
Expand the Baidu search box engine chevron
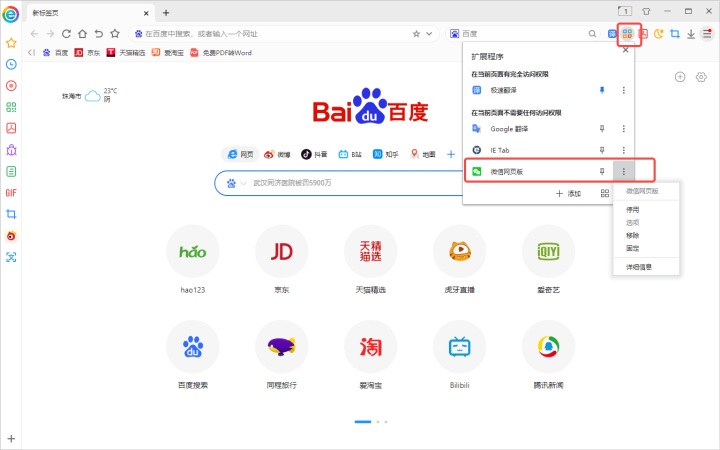(243, 183)
